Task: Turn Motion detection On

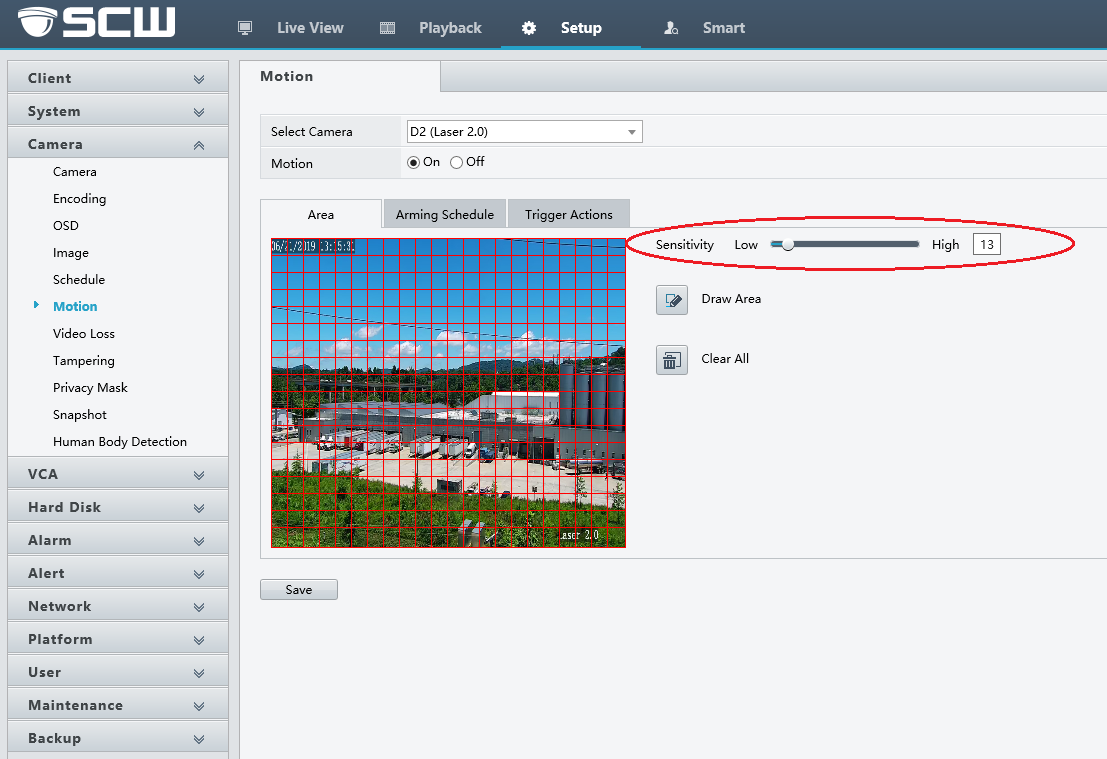Action: [x=414, y=162]
